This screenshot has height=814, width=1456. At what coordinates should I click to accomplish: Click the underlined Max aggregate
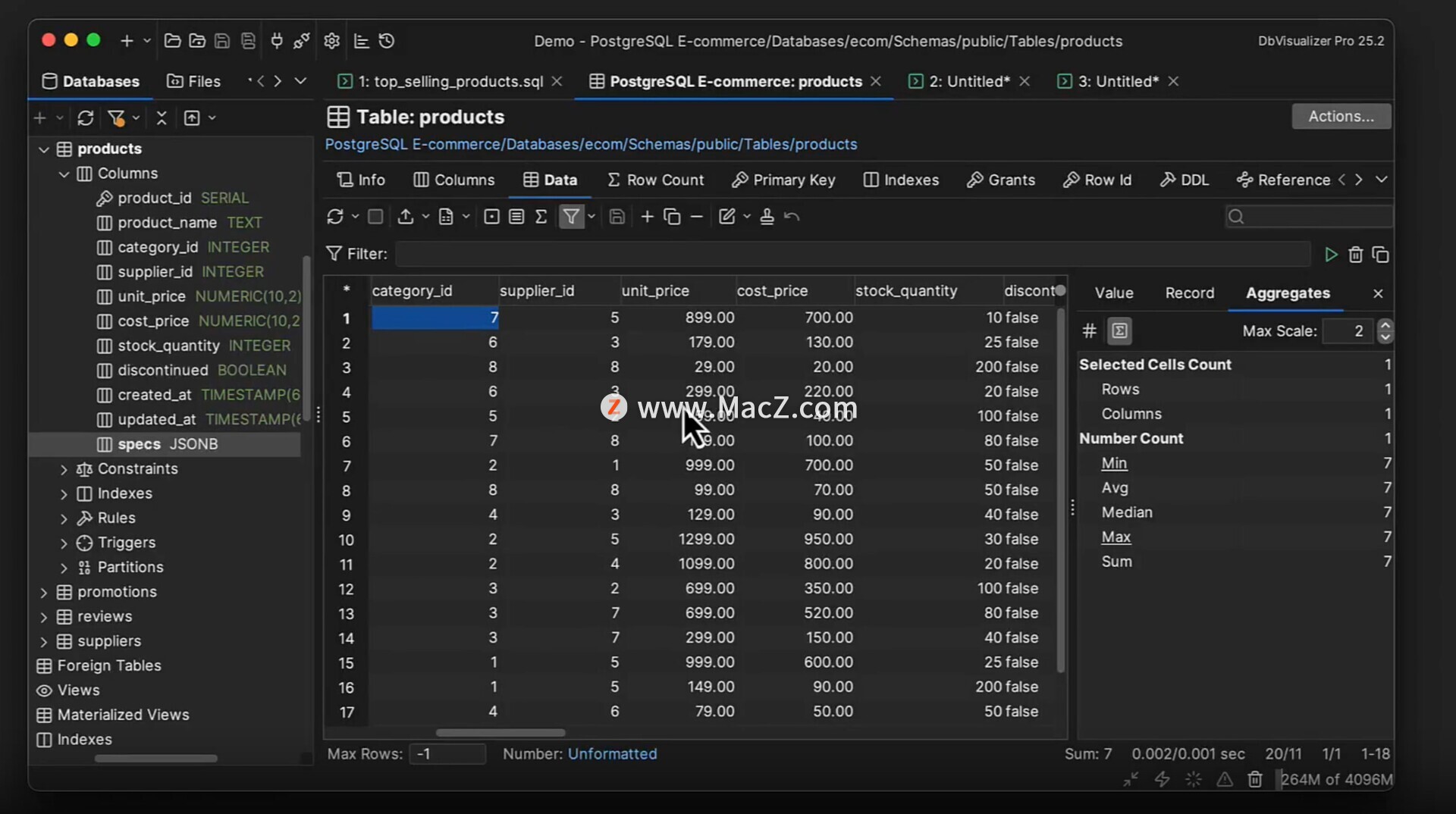pos(1116,537)
